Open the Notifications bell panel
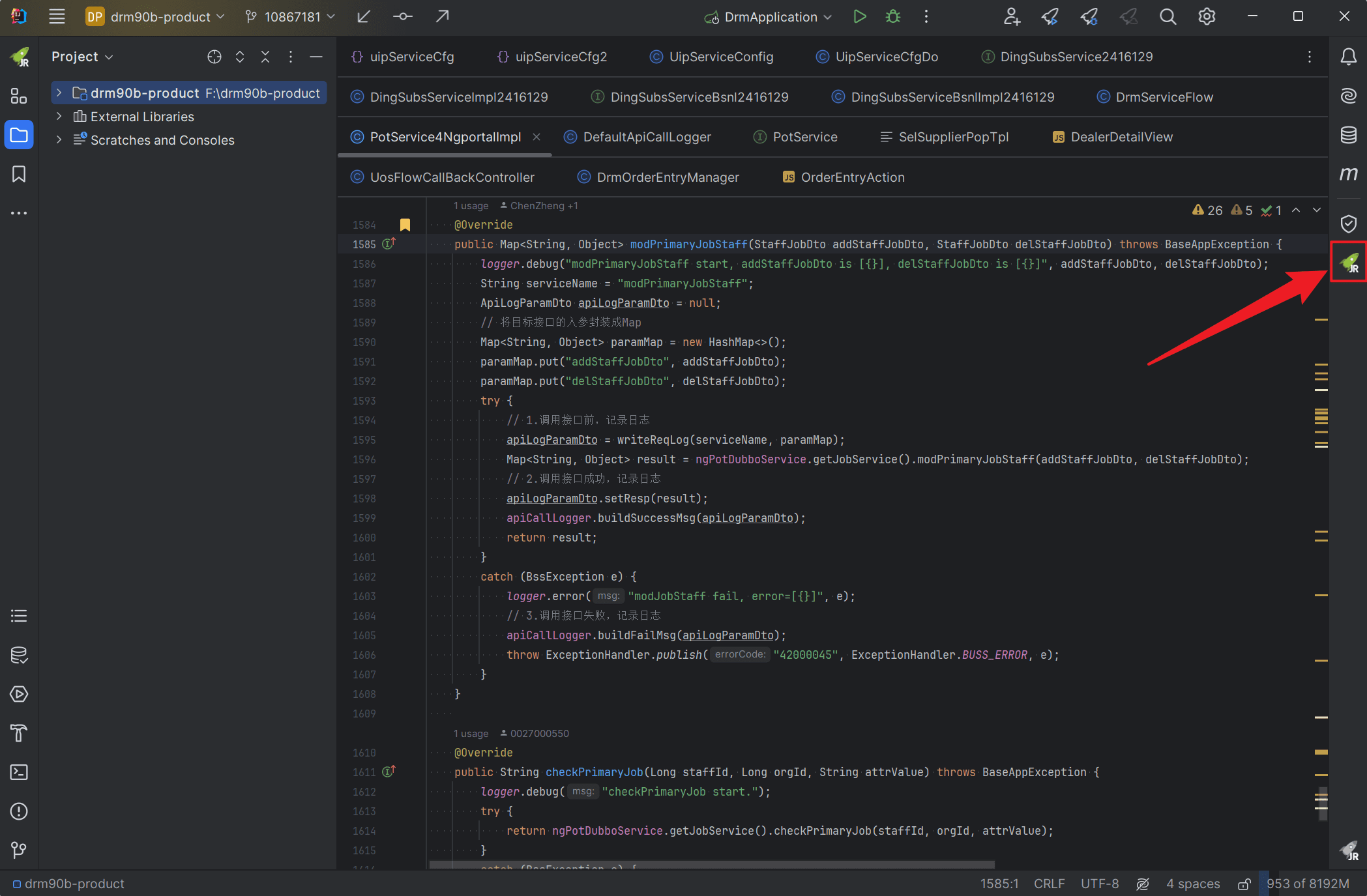 (1348, 57)
